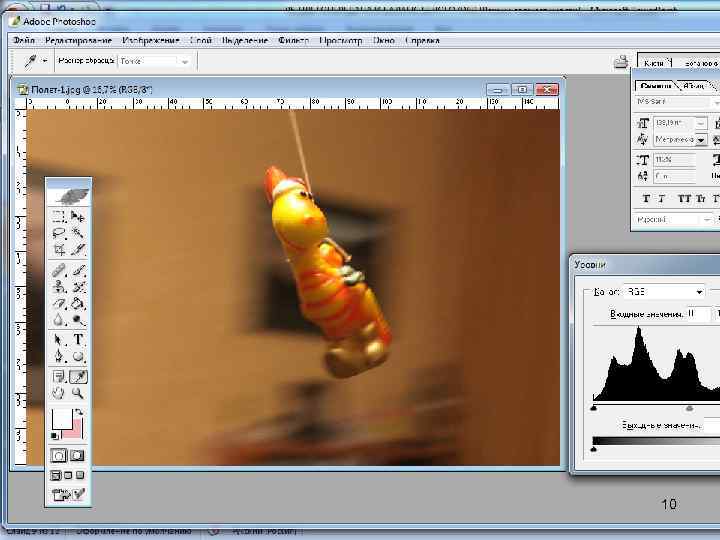Open font size dropdown in Character panel
The width and height of the screenshot is (720, 540).
pos(701,123)
